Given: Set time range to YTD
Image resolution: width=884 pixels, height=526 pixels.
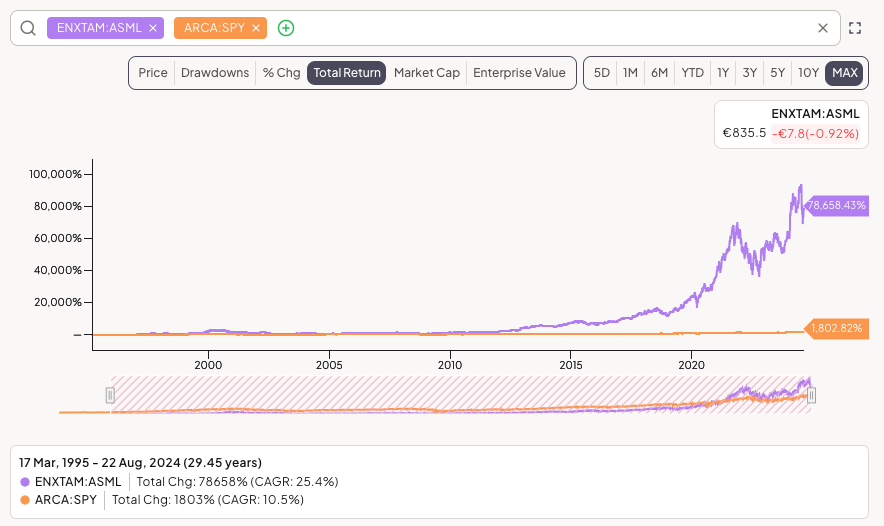Looking at the screenshot, I should (692, 73).
